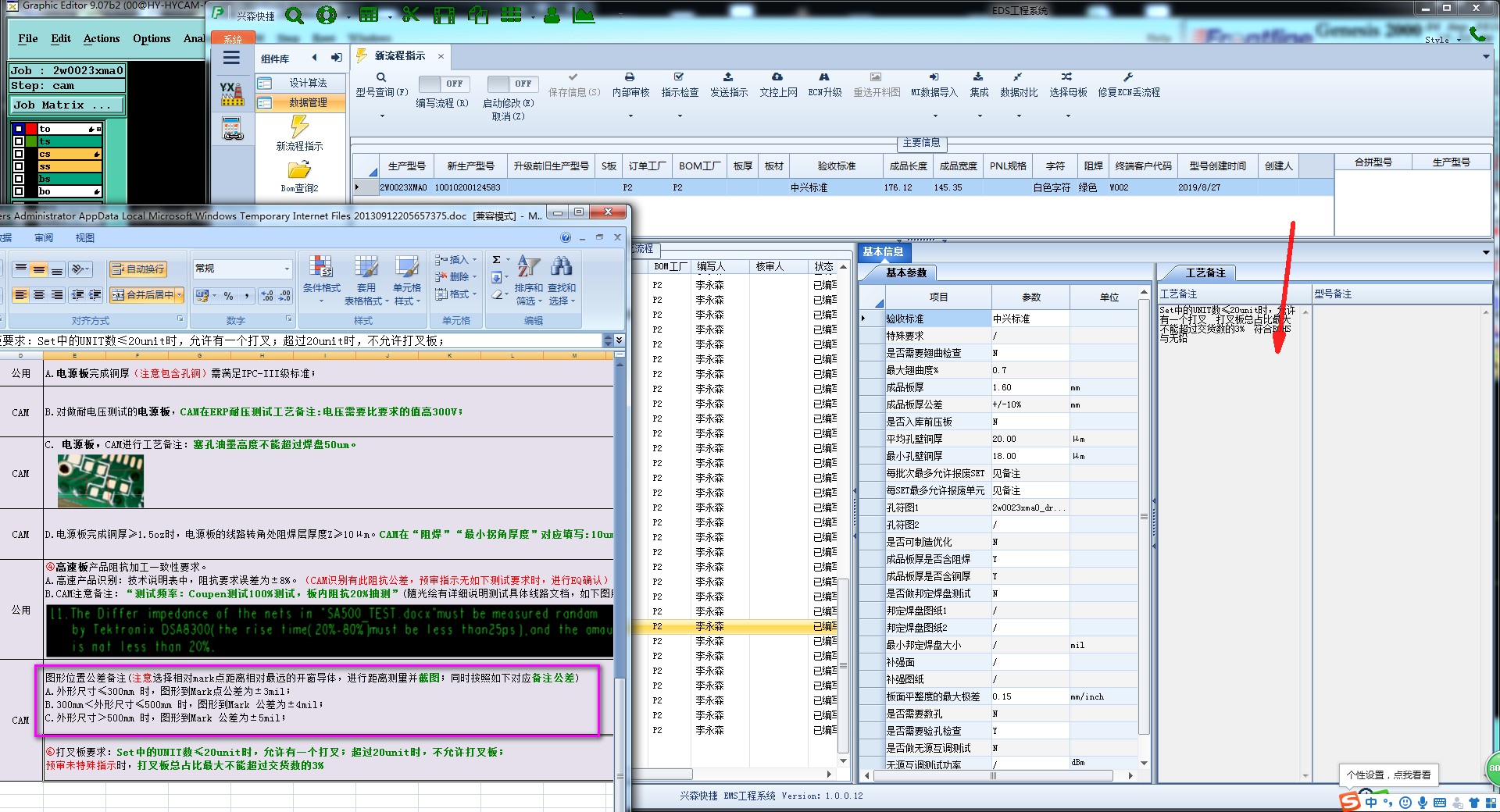Viewport: 1500px width, 812px height.
Task: Toggle the checkbox for layer 'ss'
Action: click(18, 166)
